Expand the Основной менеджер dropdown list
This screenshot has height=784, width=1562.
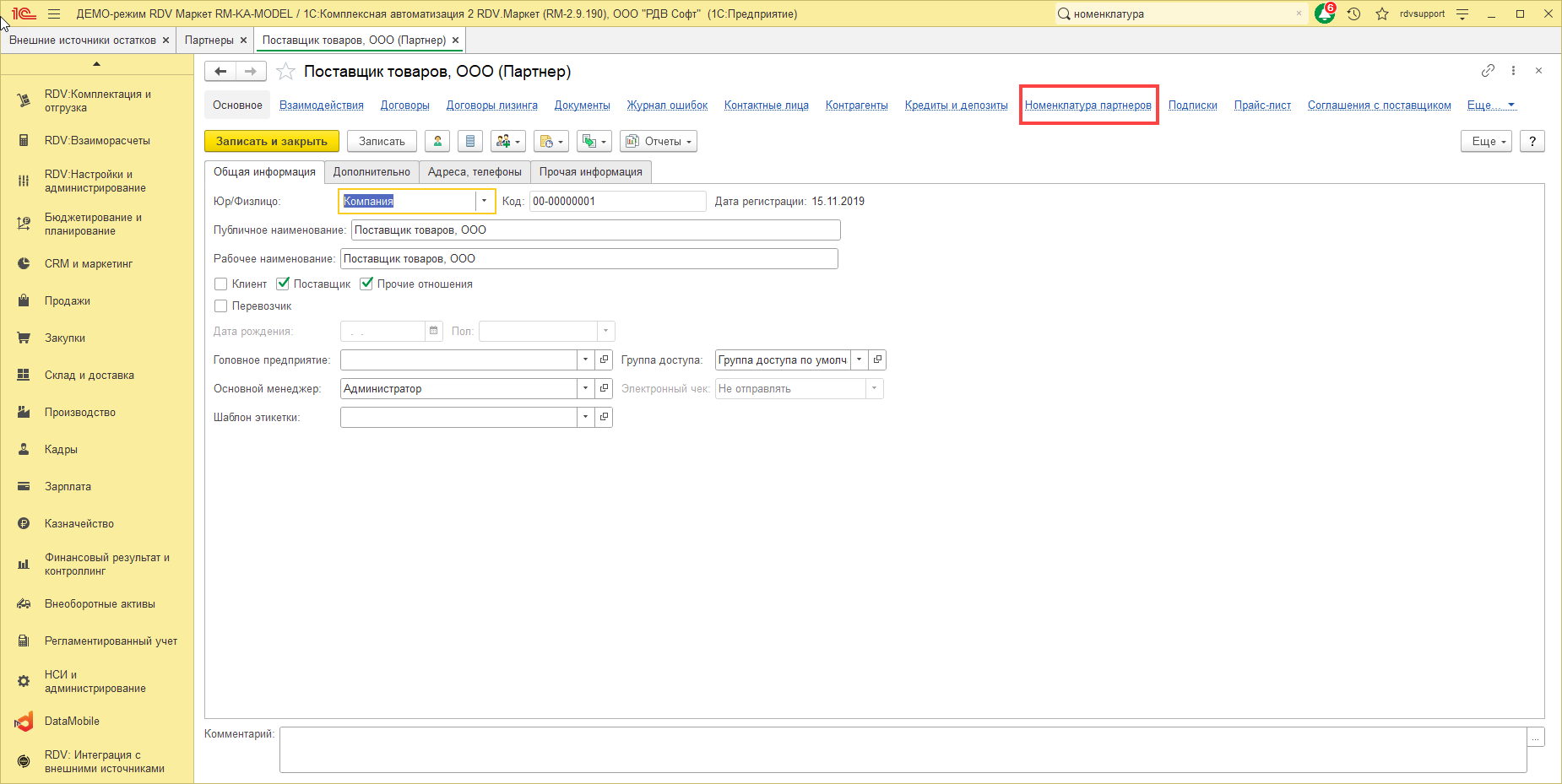pyautogui.click(x=585, y=388)
